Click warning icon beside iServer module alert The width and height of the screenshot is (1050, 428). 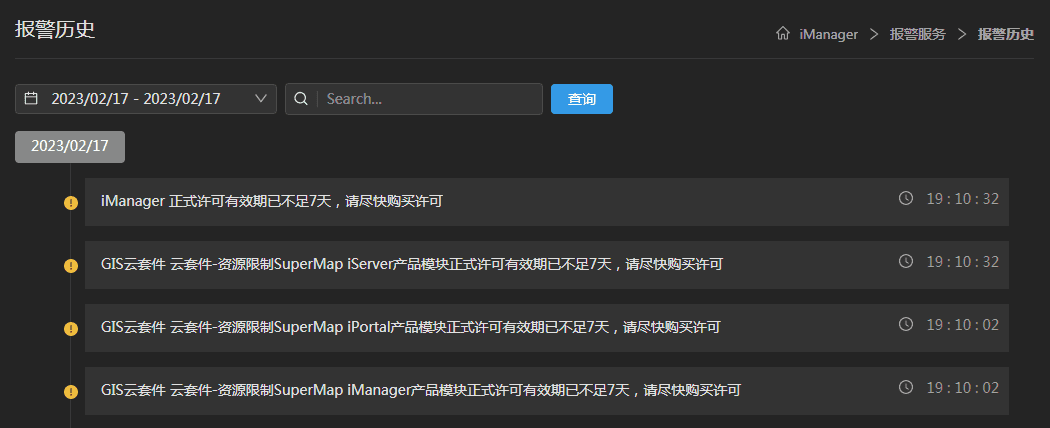coord(70,266)
